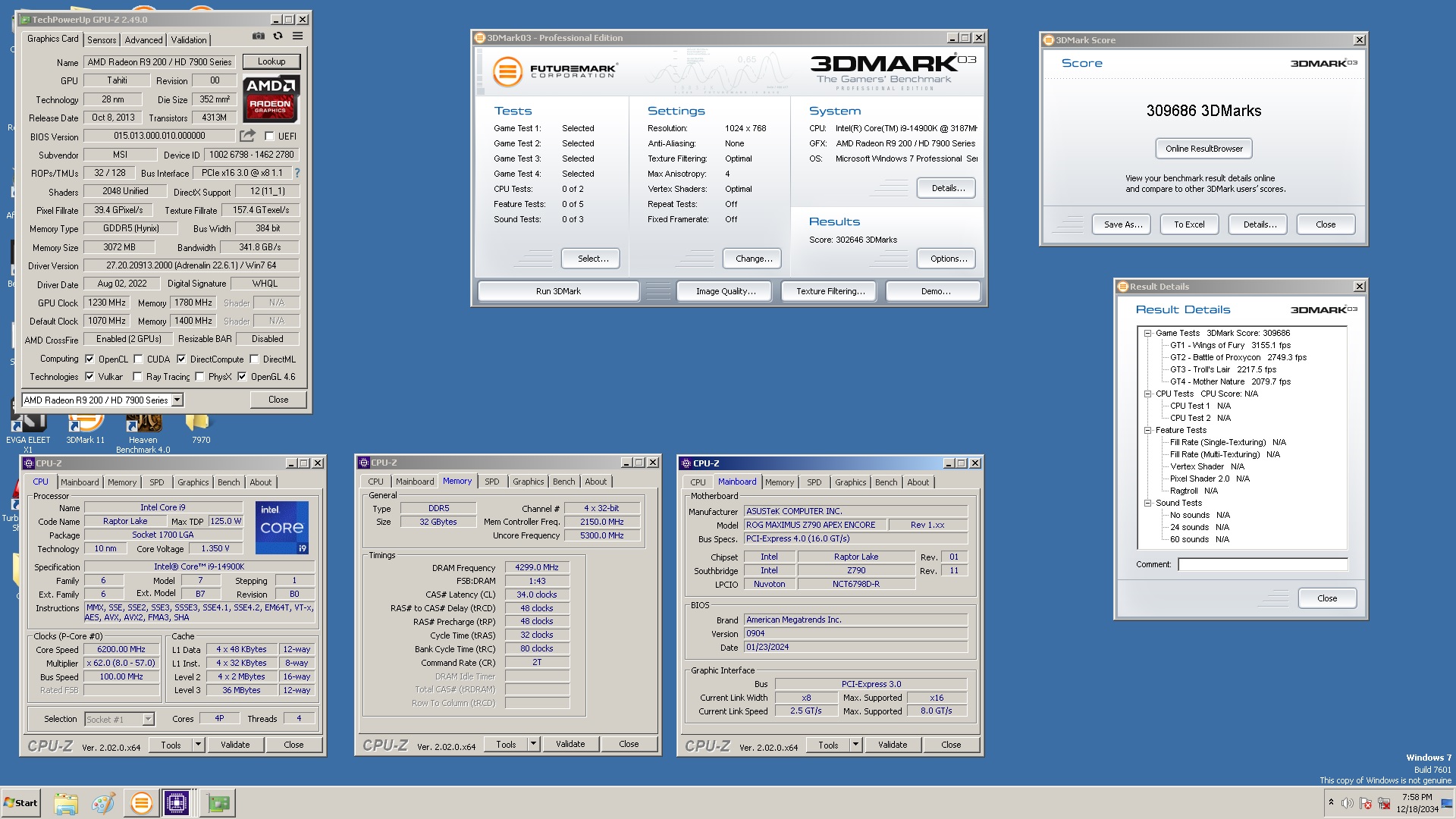This screenshot has width=1456, height=819.
Task: Switch to the Validation tab in GPU-Z
Action: [x=188, y=40]
